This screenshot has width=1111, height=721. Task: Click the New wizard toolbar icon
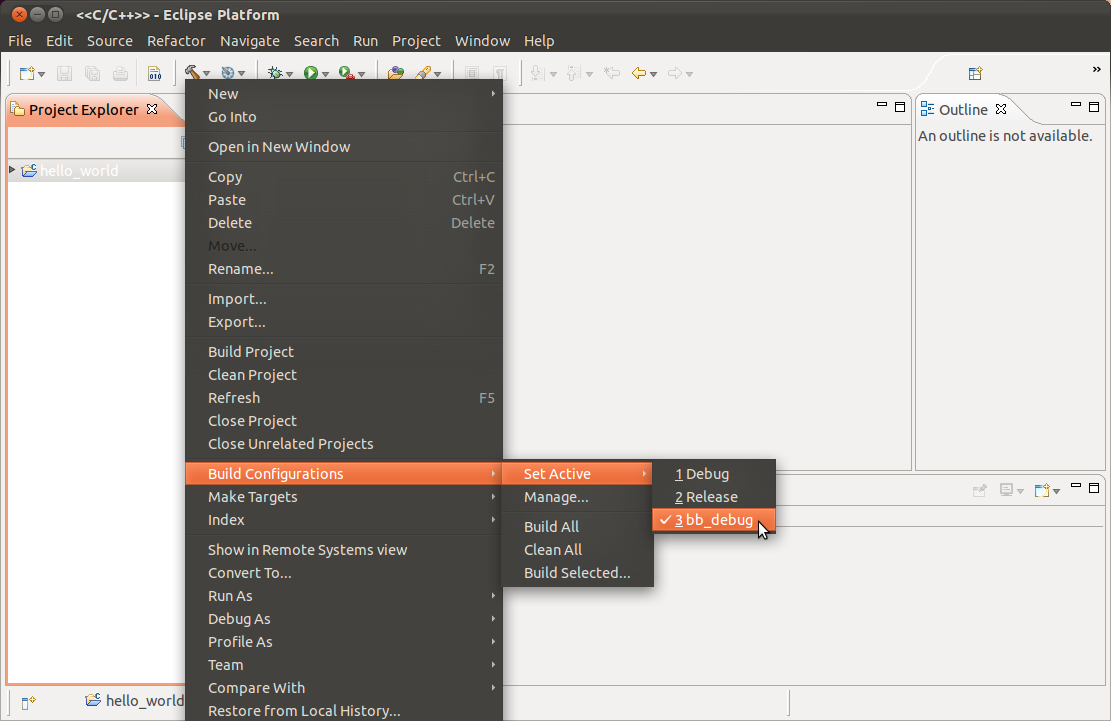tap(27, 73)
